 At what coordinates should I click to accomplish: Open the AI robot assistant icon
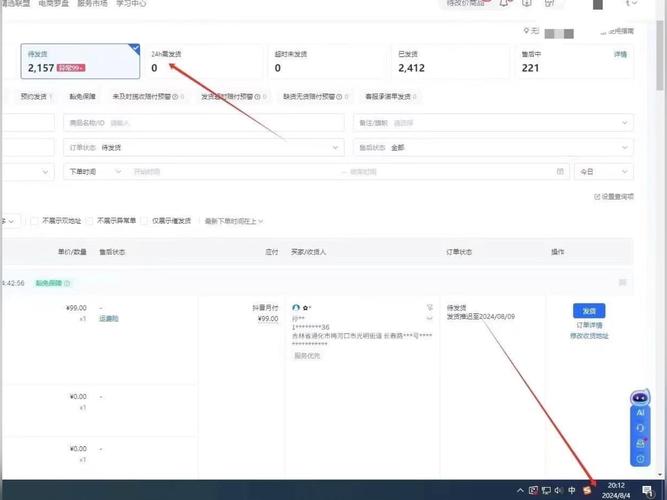(x=640, y=398)
